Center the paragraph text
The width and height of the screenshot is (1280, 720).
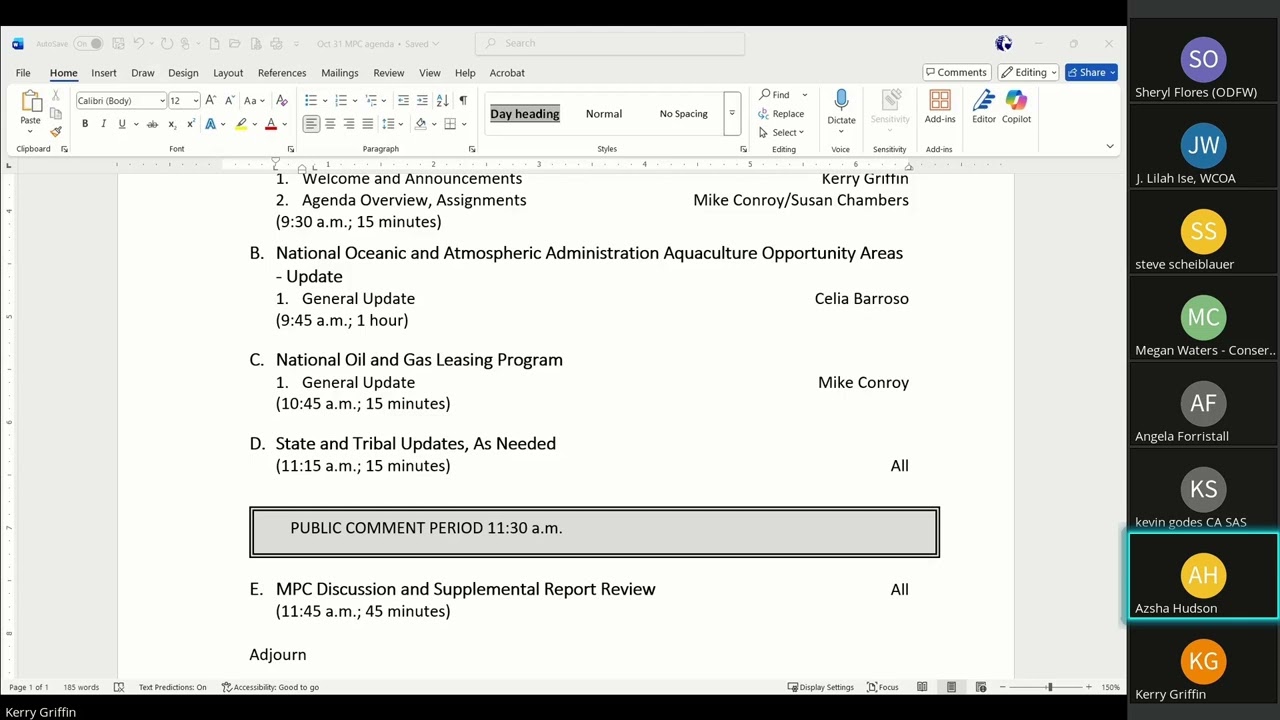coord(330,124)
